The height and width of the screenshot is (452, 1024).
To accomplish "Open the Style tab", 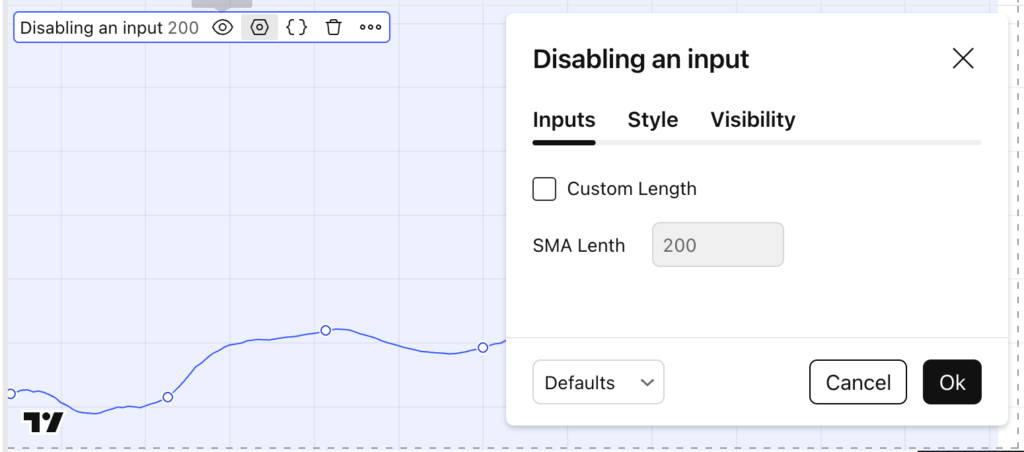I will (x=652, y=120).
